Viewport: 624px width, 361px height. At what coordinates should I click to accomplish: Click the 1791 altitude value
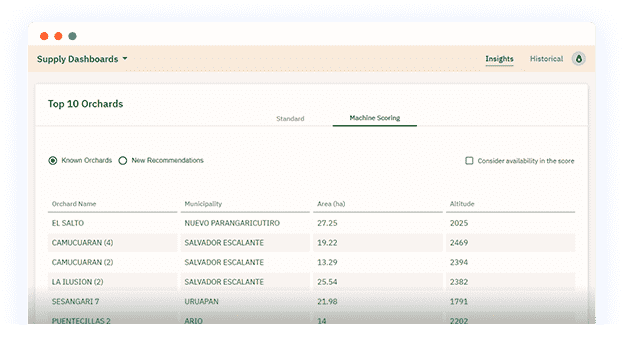click(459, 301)
